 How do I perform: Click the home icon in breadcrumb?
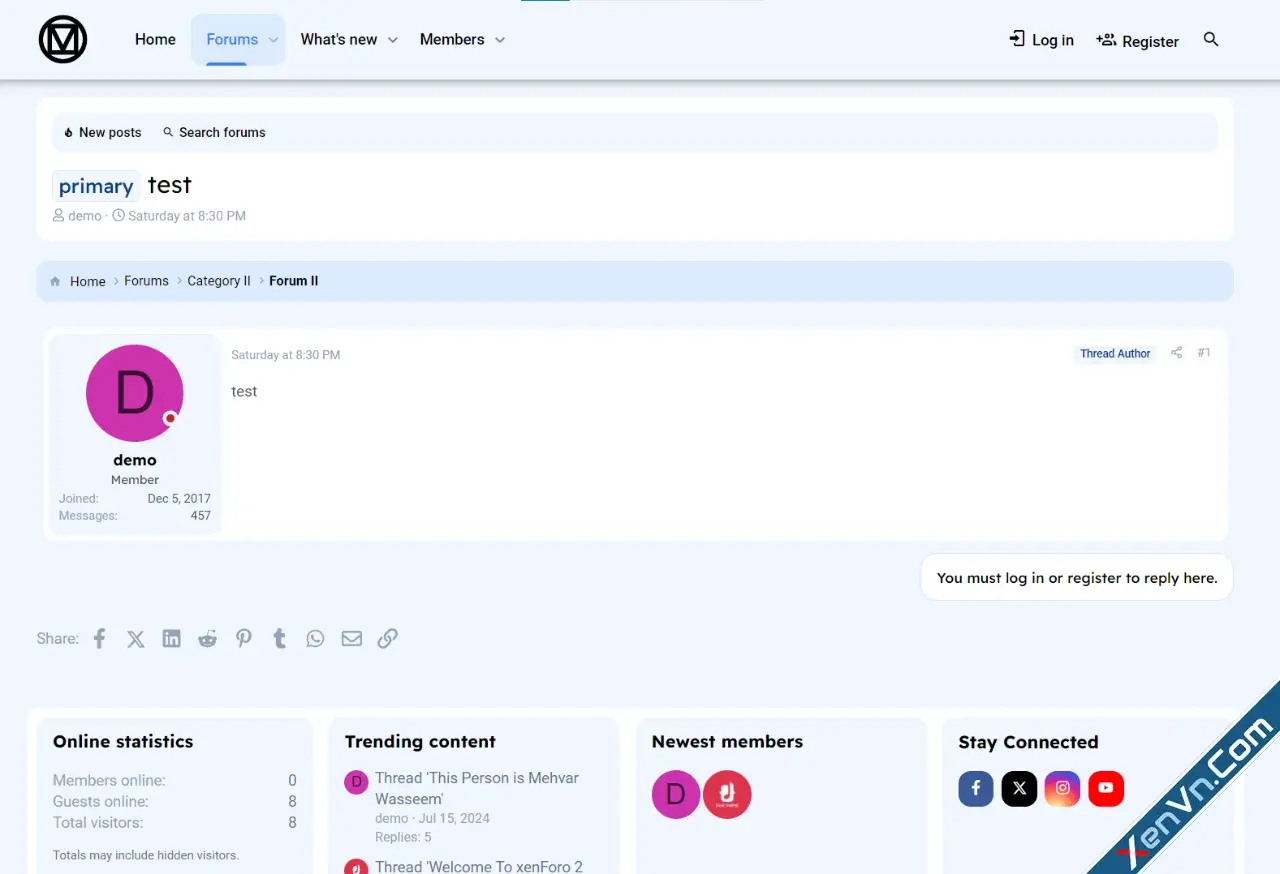pyautogui.click(x=55, y=282)
